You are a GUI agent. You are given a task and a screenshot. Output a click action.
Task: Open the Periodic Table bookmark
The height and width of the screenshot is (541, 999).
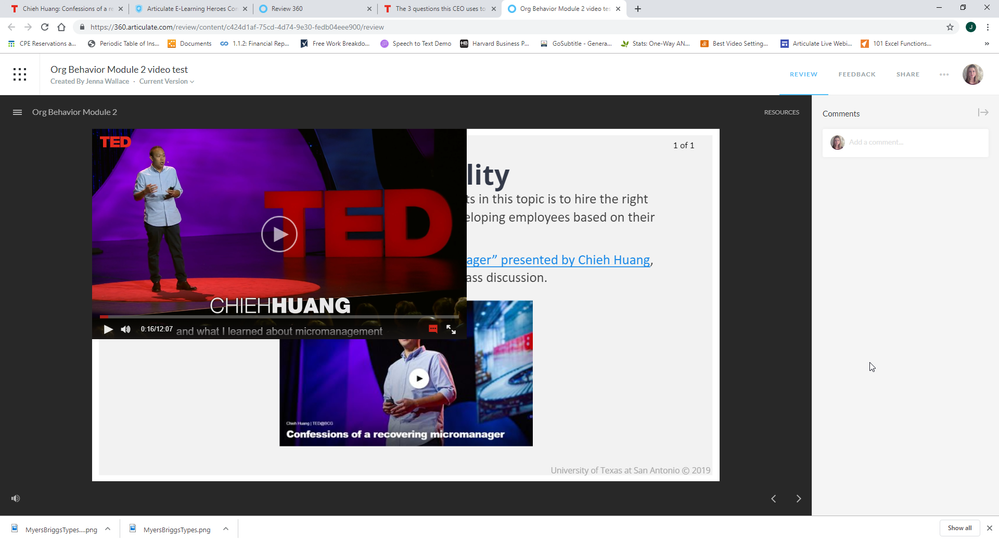pyautogui.click(x=124, y=43)
